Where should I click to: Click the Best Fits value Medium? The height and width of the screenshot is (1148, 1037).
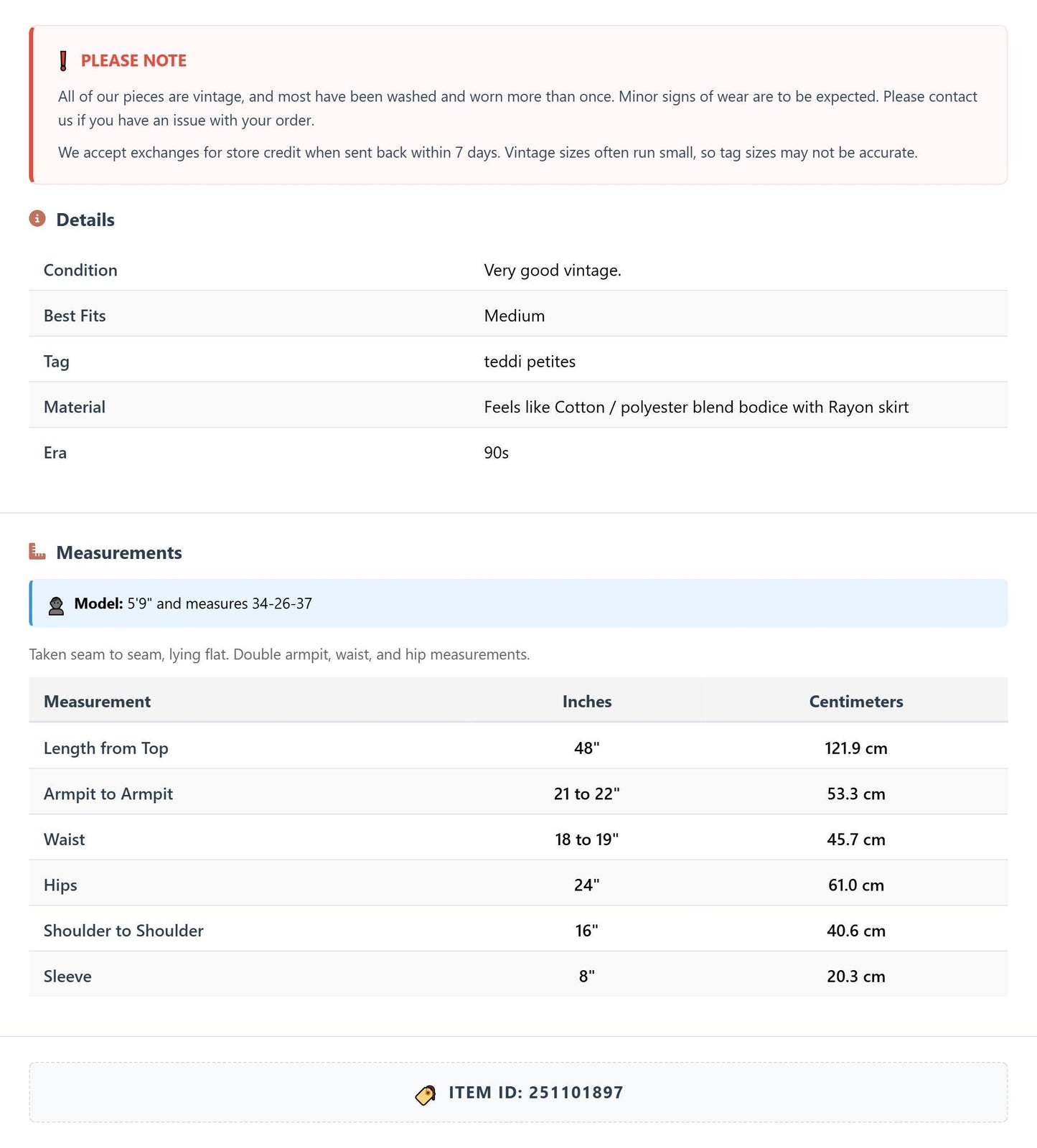point(515,316)
